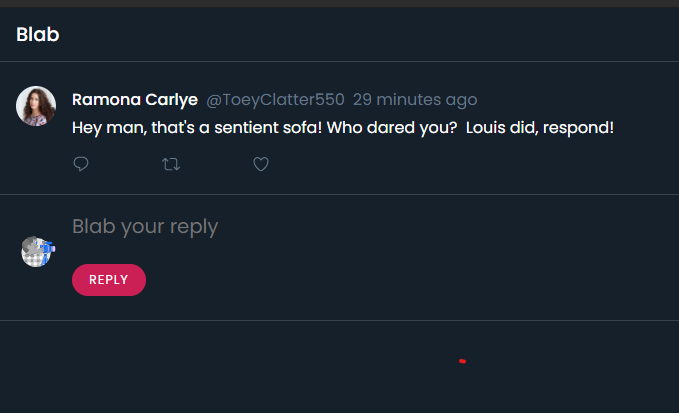Click the comment bubble icon under the post
Viewport: 679px width, 413px height.
81,164
